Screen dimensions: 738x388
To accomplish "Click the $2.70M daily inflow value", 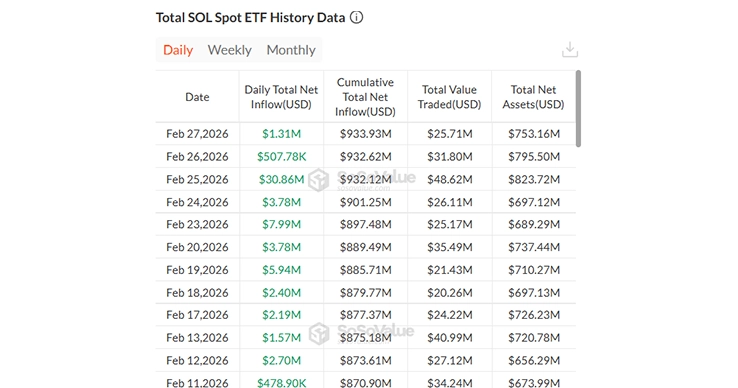I will pyautogui.click(x=281, y=360).
